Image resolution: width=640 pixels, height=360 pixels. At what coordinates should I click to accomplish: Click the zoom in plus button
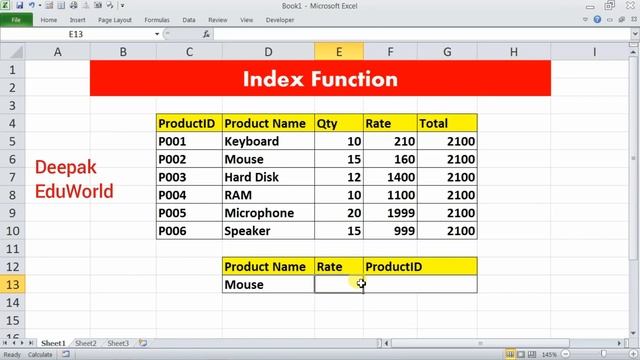click(634, 354)
